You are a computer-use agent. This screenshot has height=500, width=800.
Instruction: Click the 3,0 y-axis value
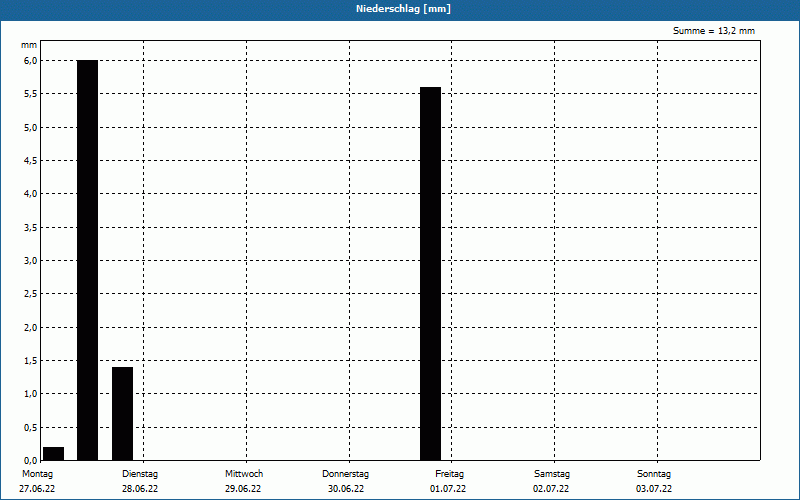[31, 261]
